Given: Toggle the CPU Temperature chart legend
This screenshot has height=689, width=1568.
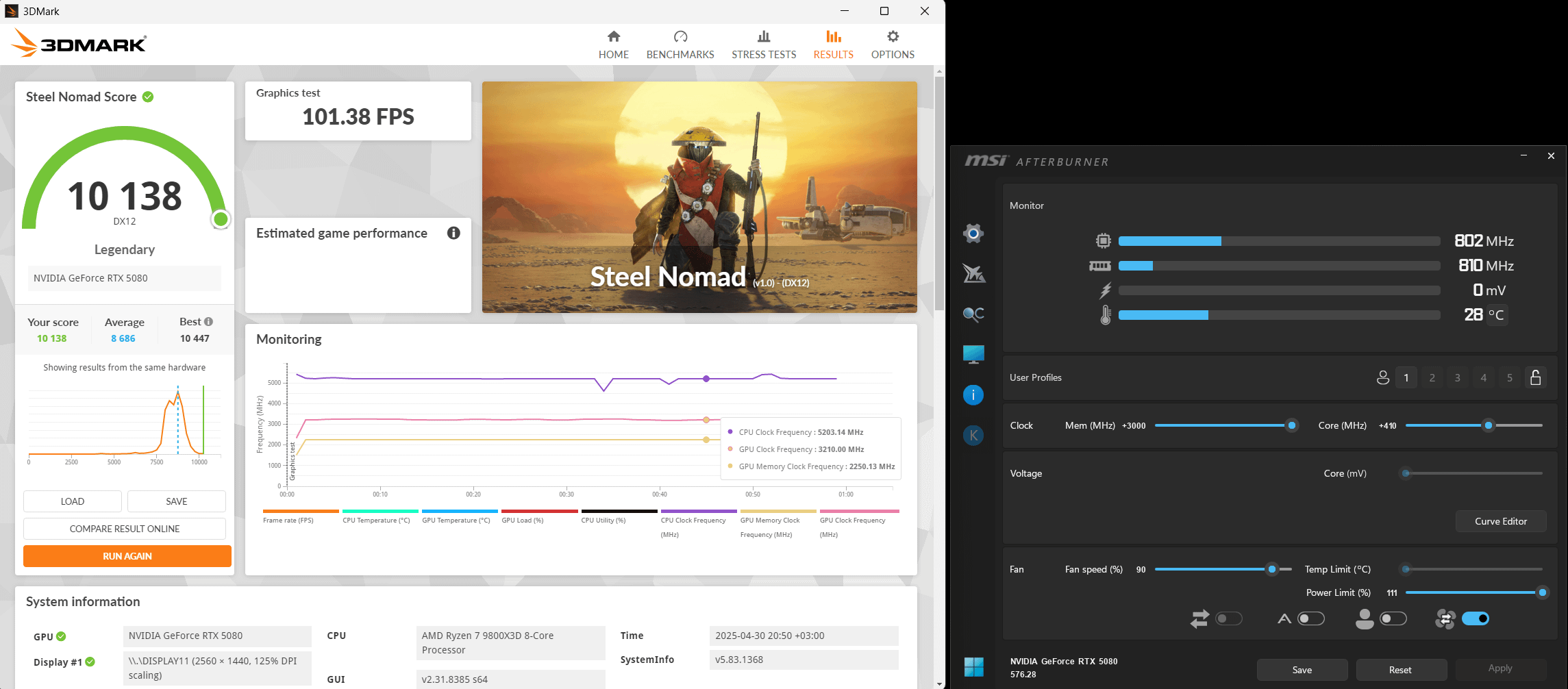Looking at the screenshot, I should click(380, 516).
